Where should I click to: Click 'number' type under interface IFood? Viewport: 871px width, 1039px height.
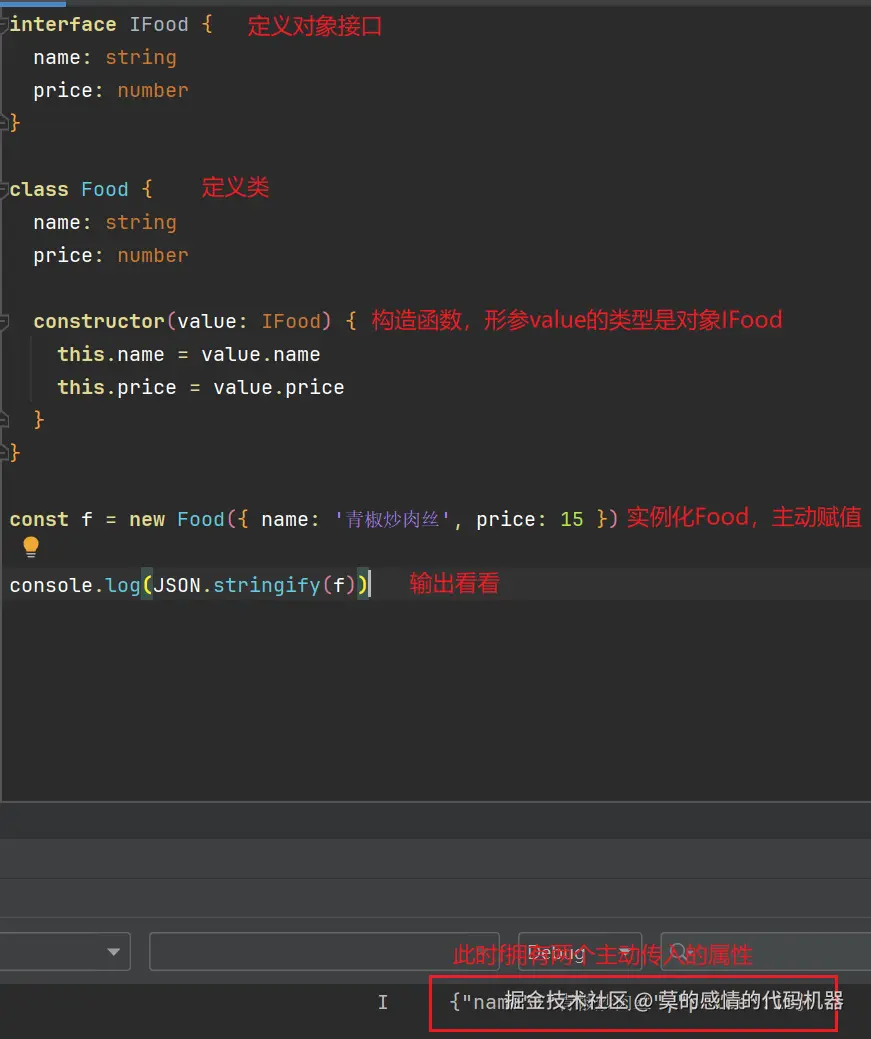(152, 91)
